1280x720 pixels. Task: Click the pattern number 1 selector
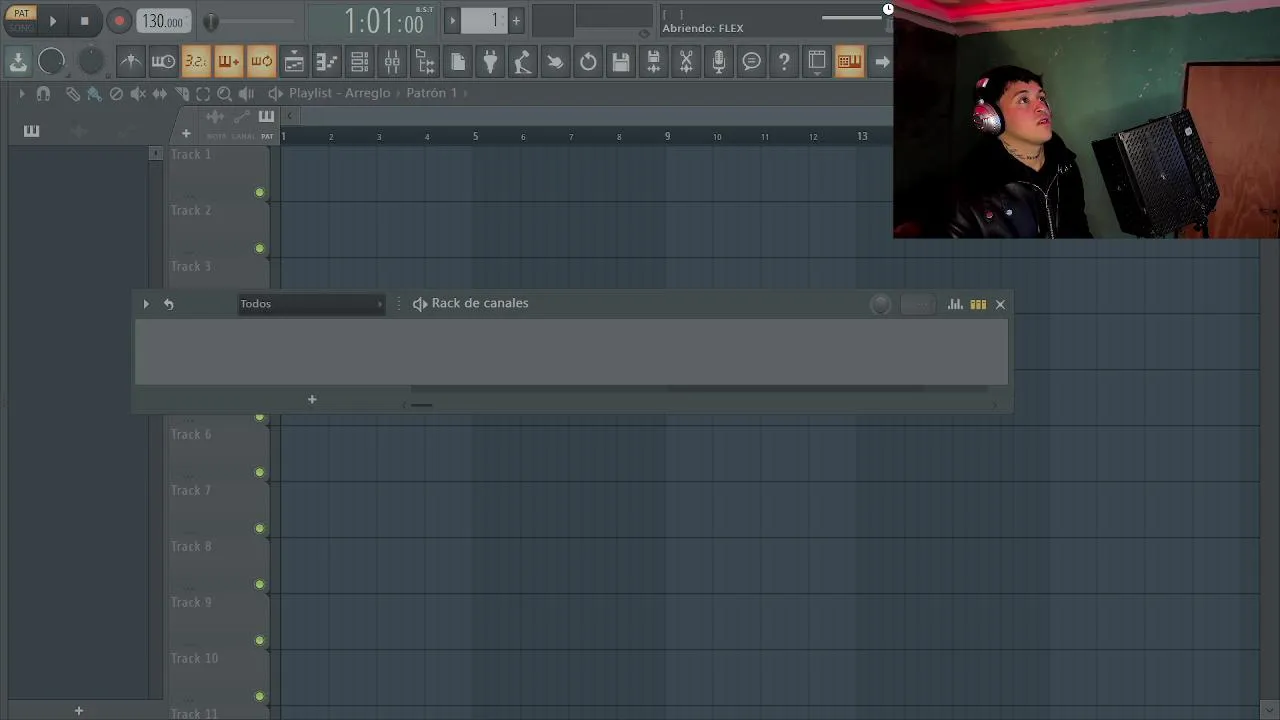coord(485,21)
